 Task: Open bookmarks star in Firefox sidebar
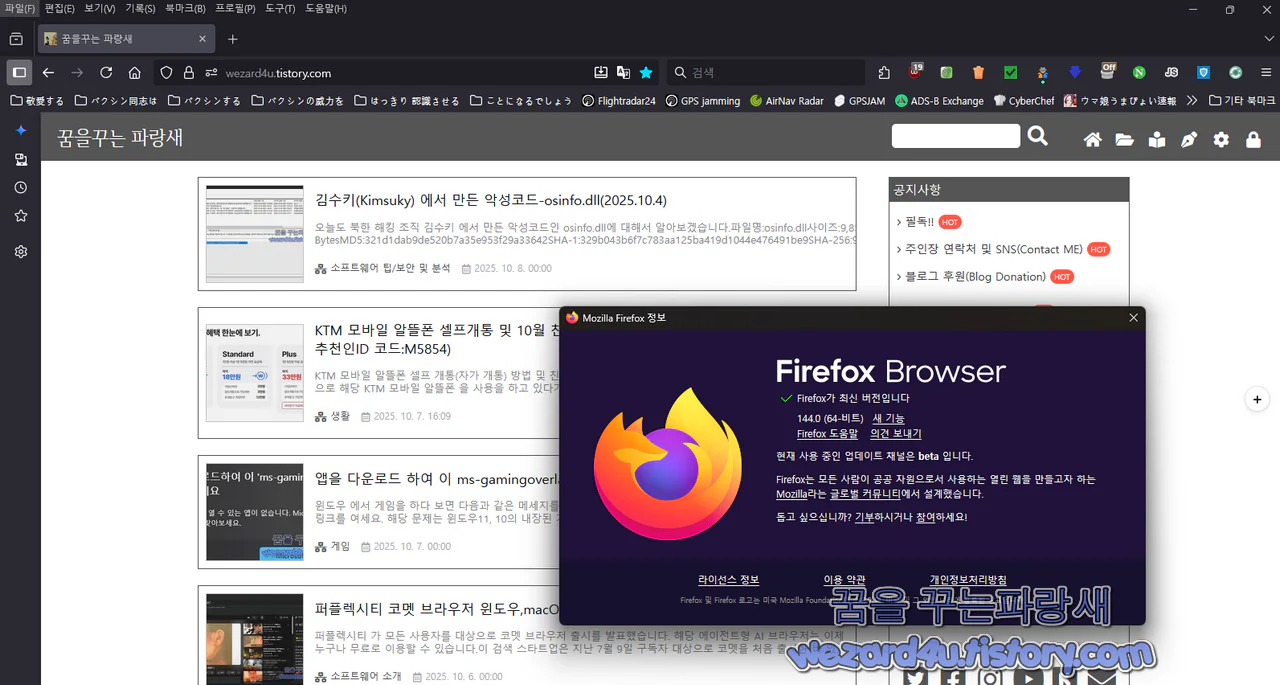[20, 216]
